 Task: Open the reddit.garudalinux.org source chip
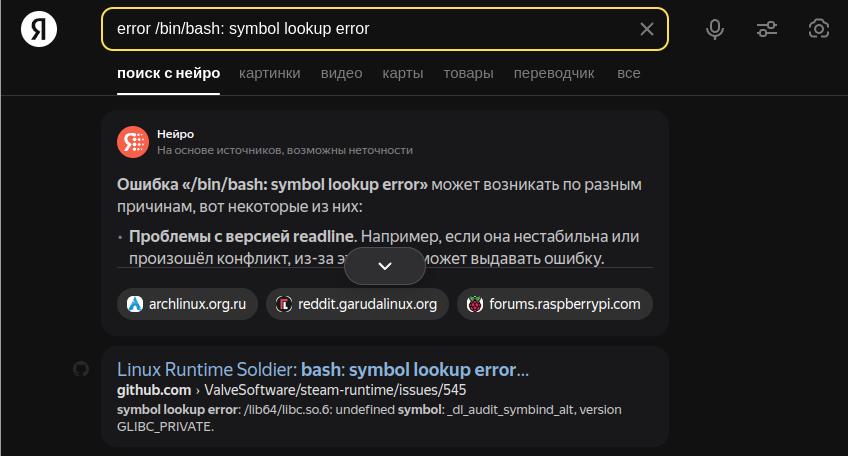click(357, 304)
